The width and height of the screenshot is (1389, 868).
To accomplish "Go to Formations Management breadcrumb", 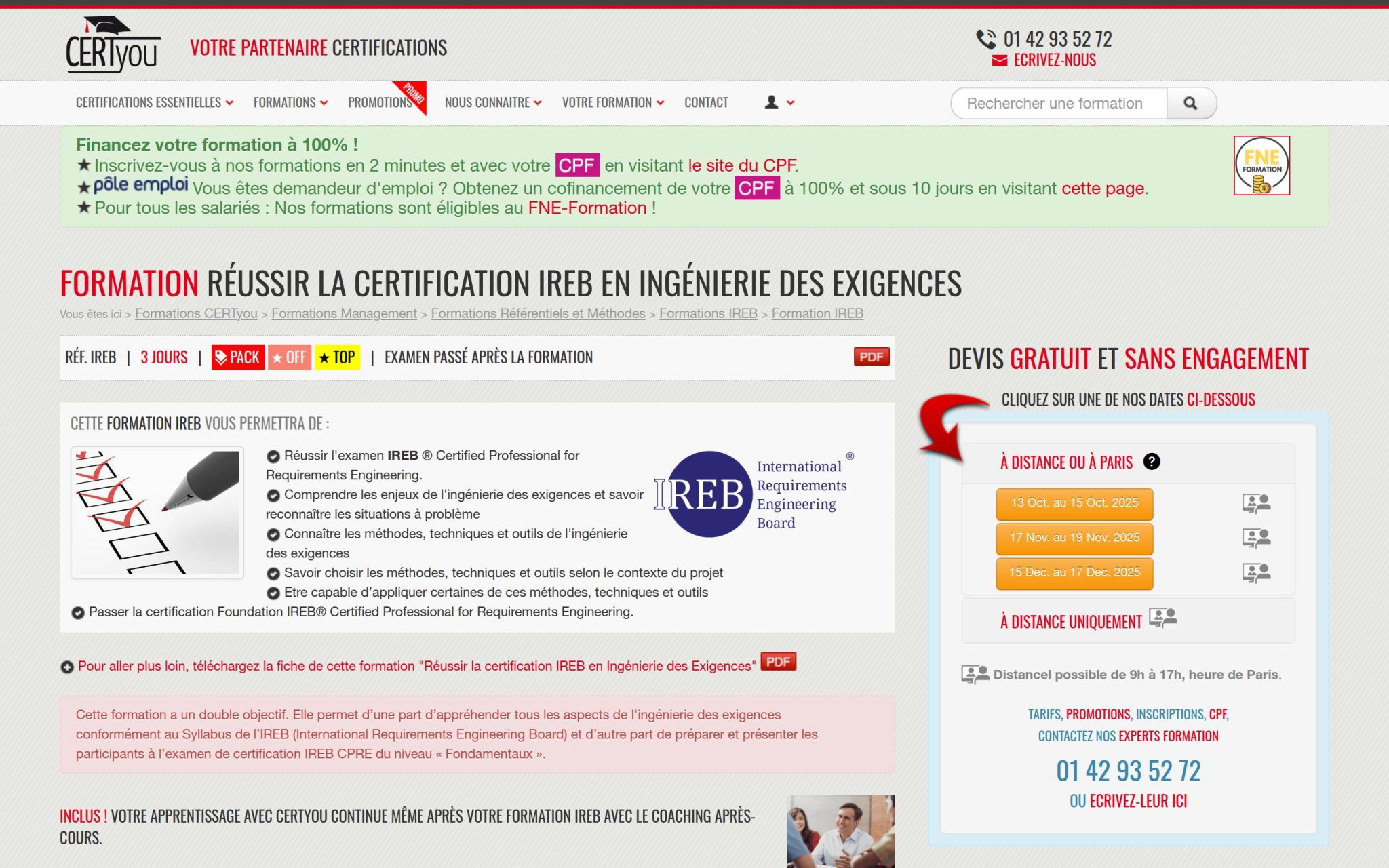I will [344, 313].
